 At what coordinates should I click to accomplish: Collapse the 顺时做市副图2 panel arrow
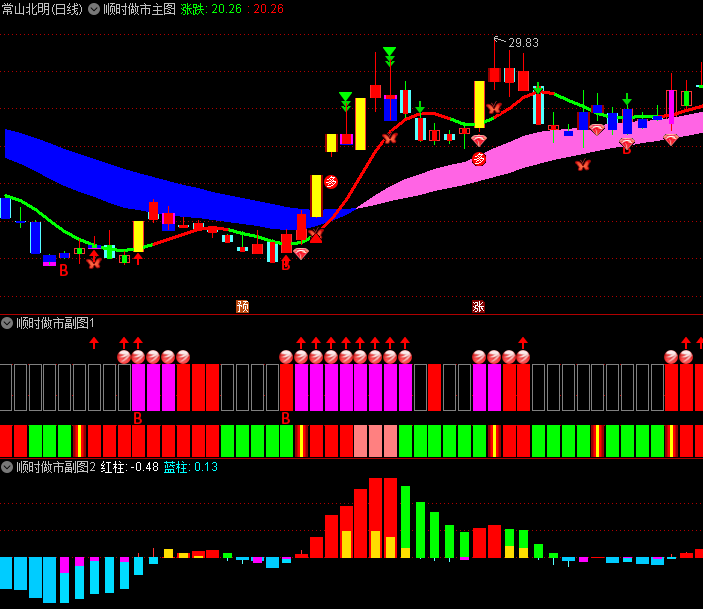click(7, 467)
